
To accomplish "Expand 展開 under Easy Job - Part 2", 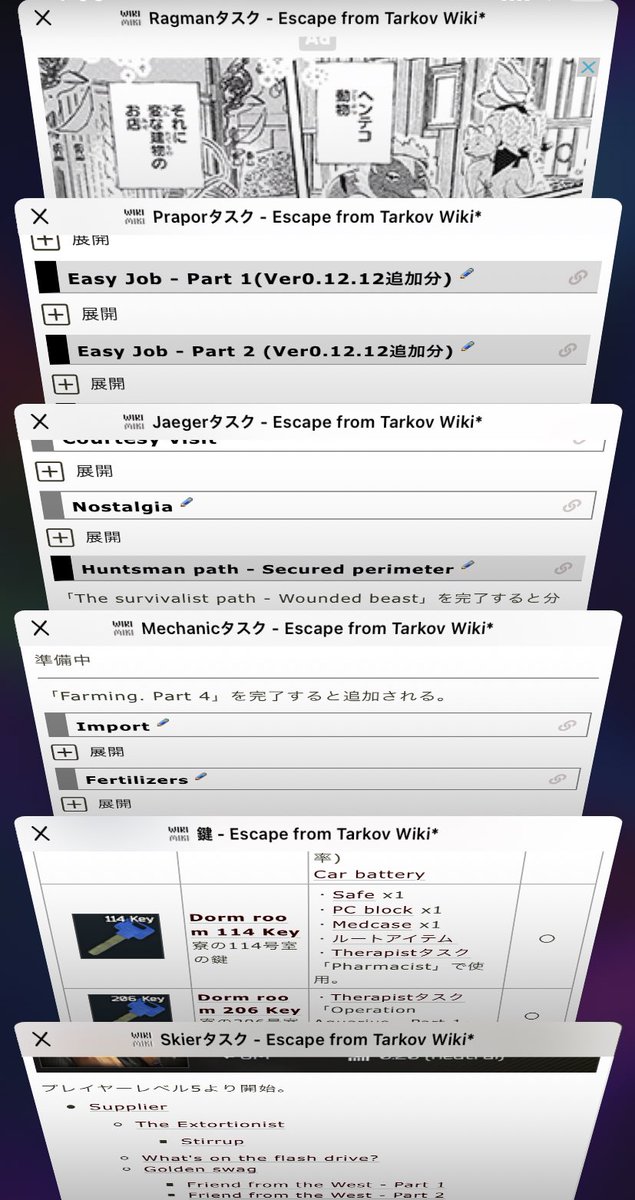I will click(90, 384).
